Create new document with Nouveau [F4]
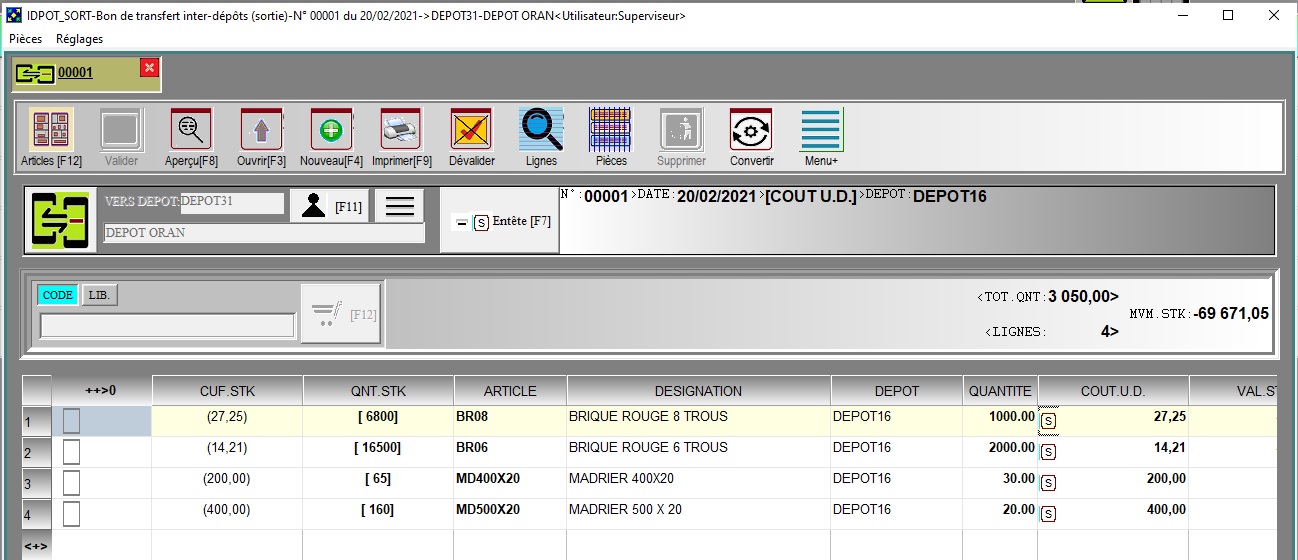The width and height of the screenshot is (1298, 560). pos(331,130)
